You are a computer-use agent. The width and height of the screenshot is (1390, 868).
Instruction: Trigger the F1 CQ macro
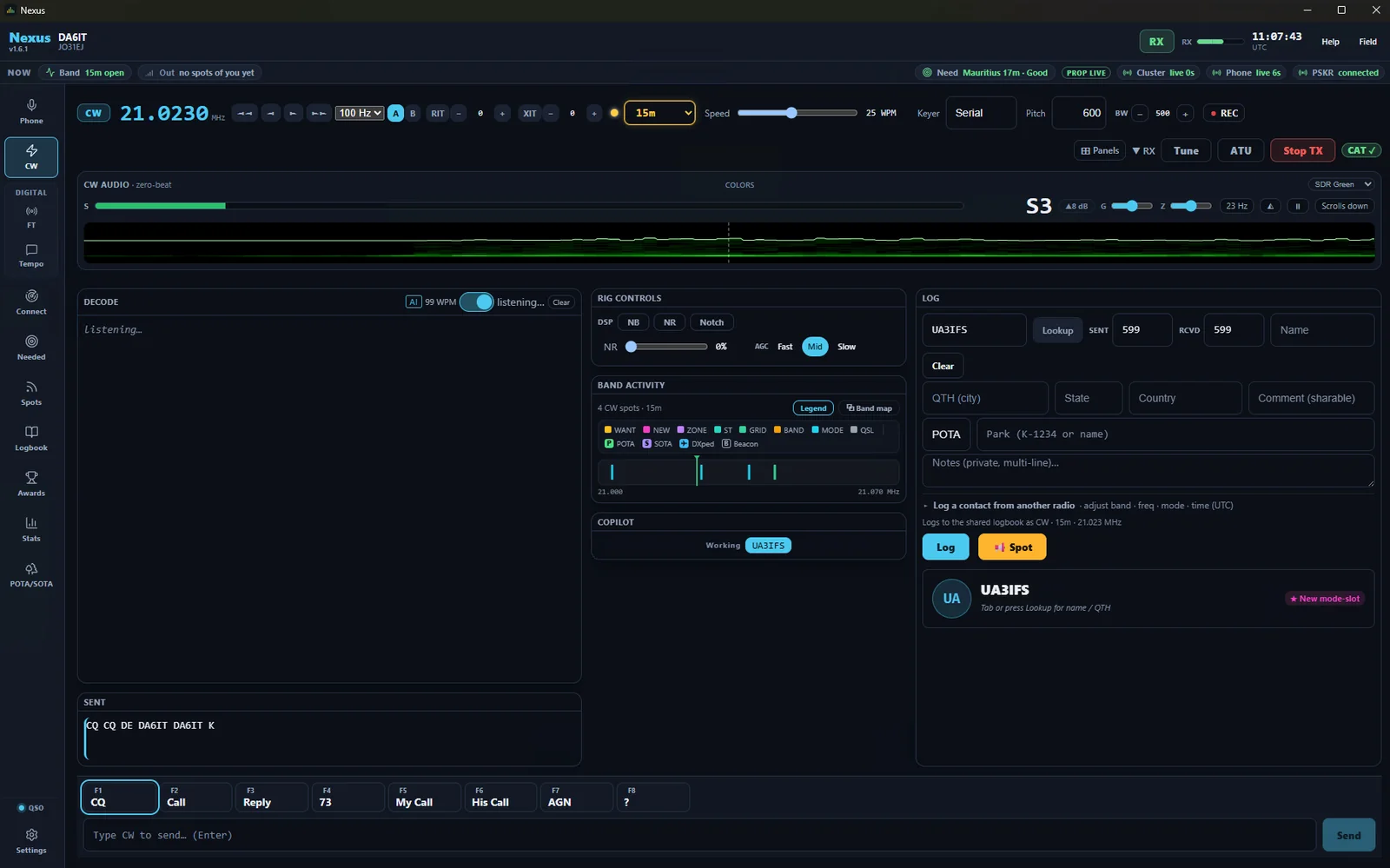(120, 797)
